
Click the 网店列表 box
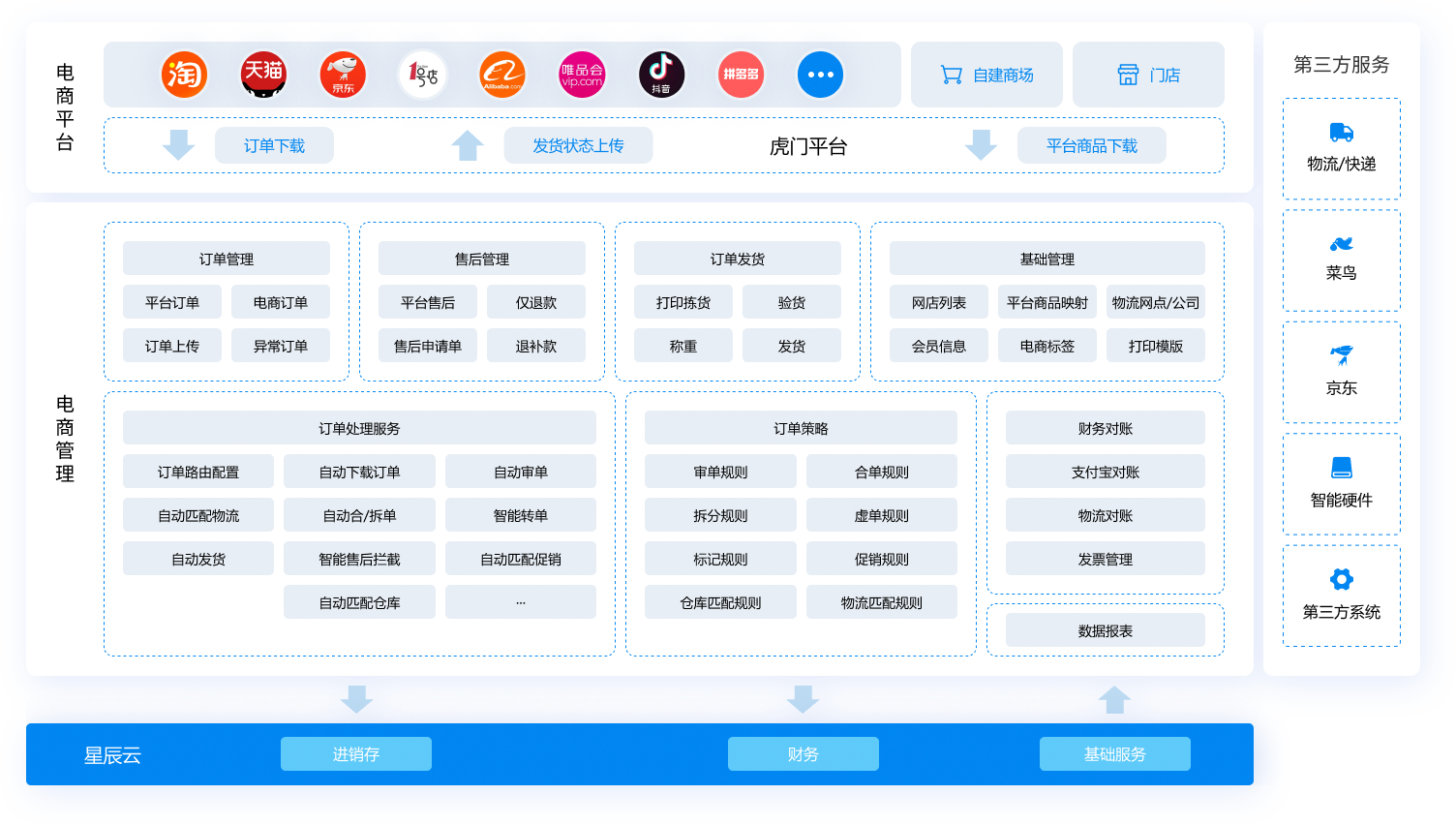(x=938, y=302)
